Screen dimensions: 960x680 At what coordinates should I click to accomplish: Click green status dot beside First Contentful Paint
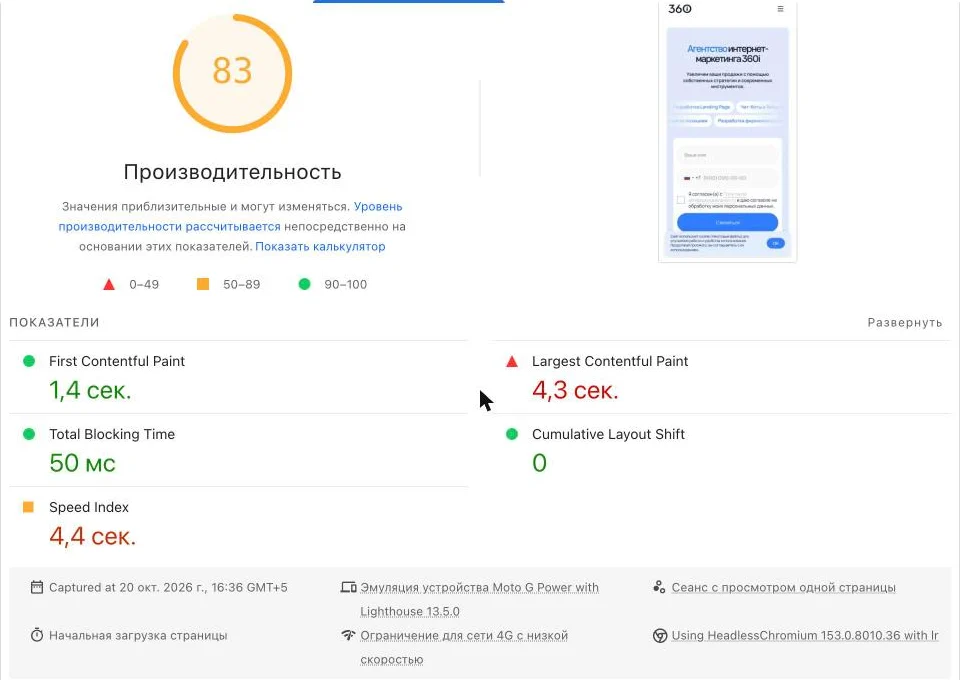point(29,361)
